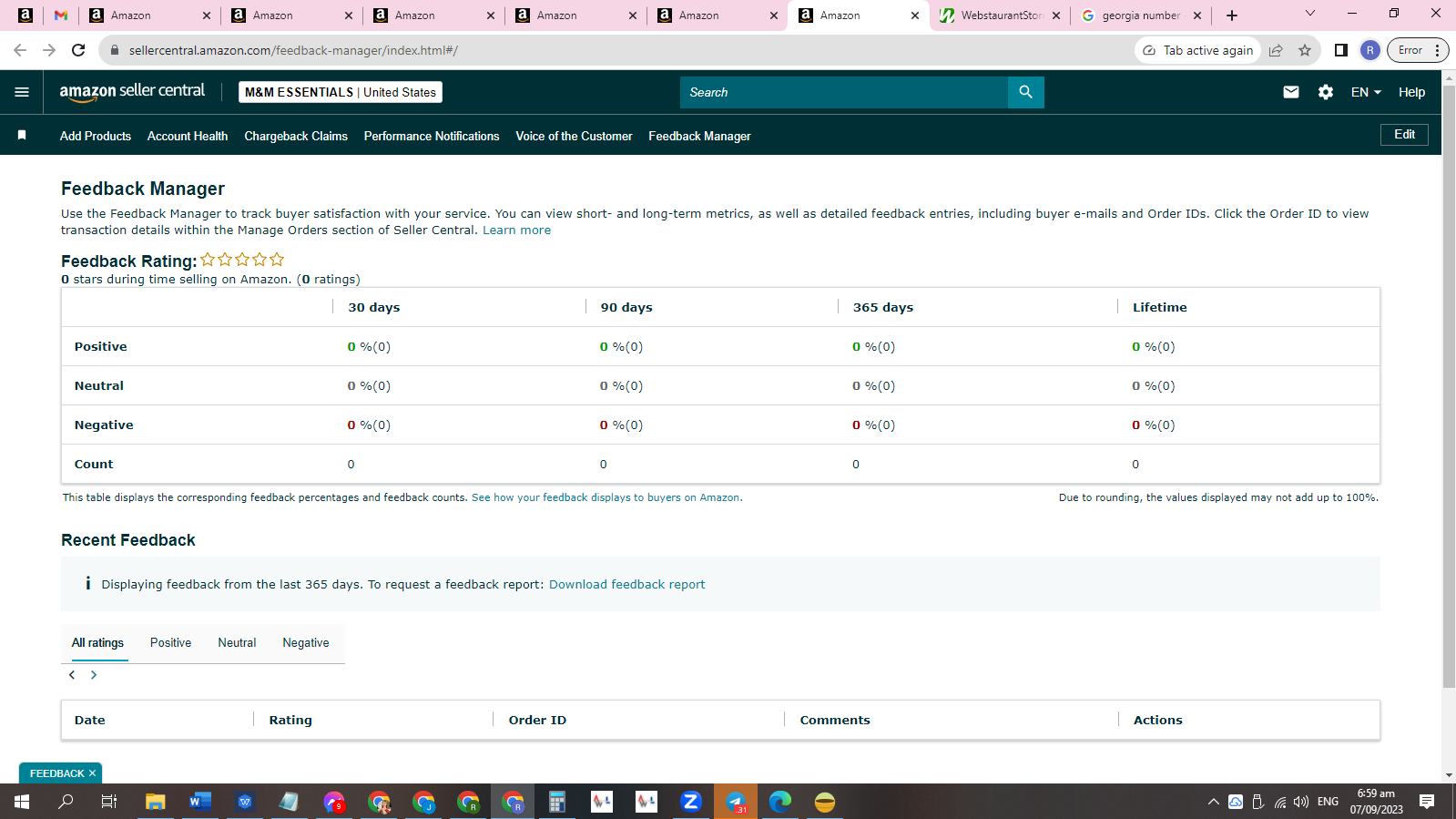Viewport: 1456px width, 819px height.
Task: Open a new browser tab
Action: click(x=1232, y=15)
